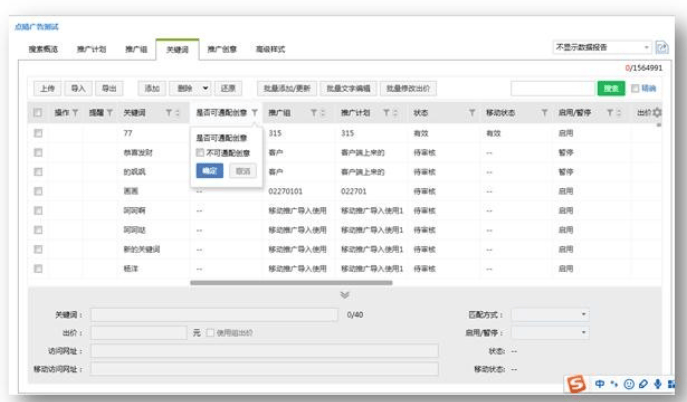Viewport: 687px width, 402px height.
Task: Open the 不显示数据报告 dropdown
Action: point(602,47)
